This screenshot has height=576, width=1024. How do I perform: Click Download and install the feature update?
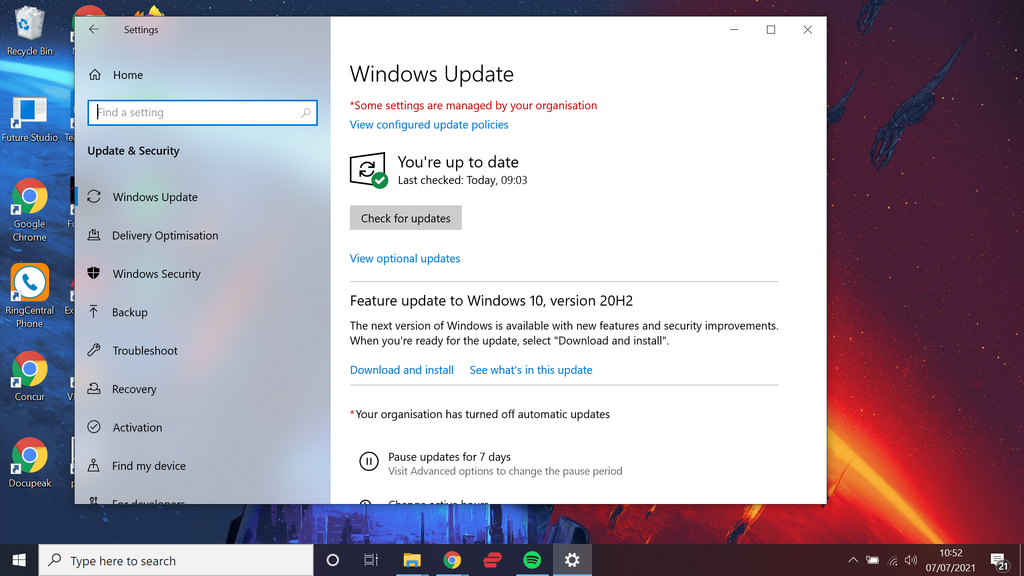[401, 369]
